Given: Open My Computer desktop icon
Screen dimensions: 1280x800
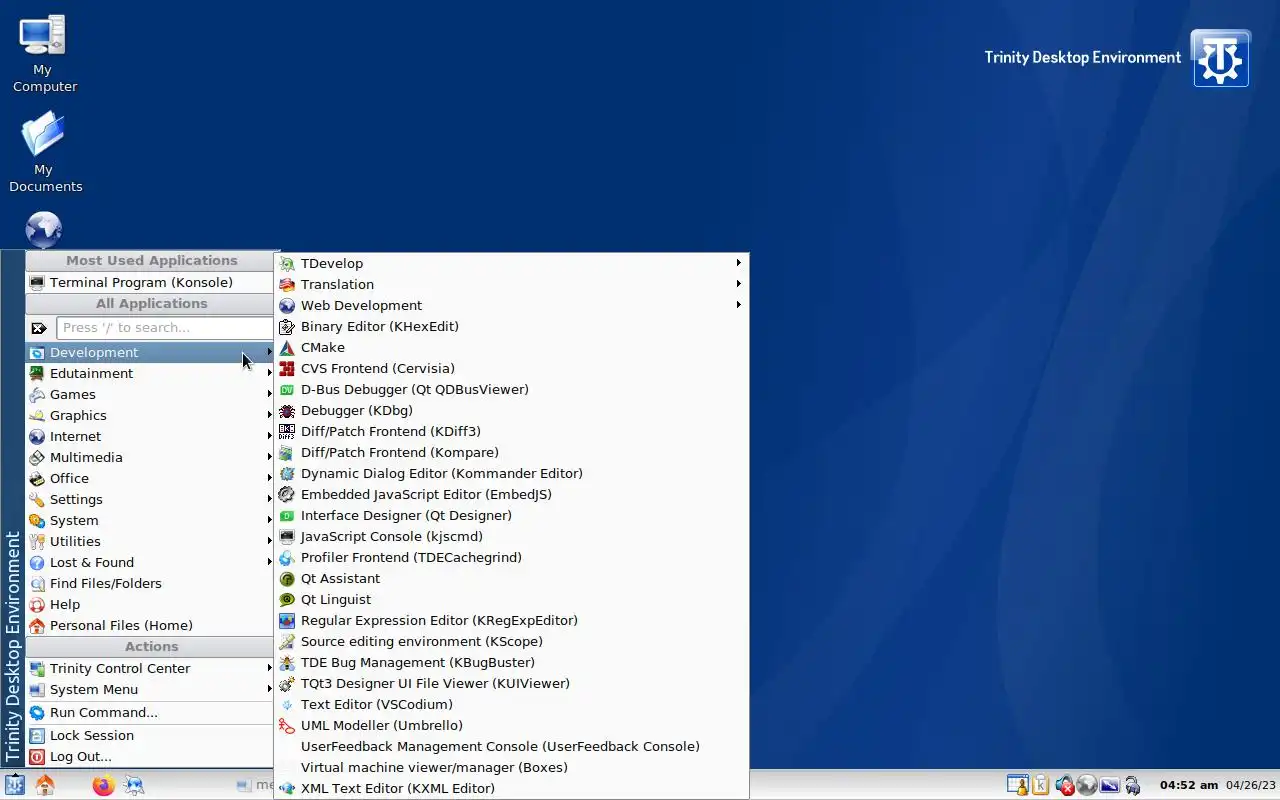Looking at the screenshot, I should point(43,53).
